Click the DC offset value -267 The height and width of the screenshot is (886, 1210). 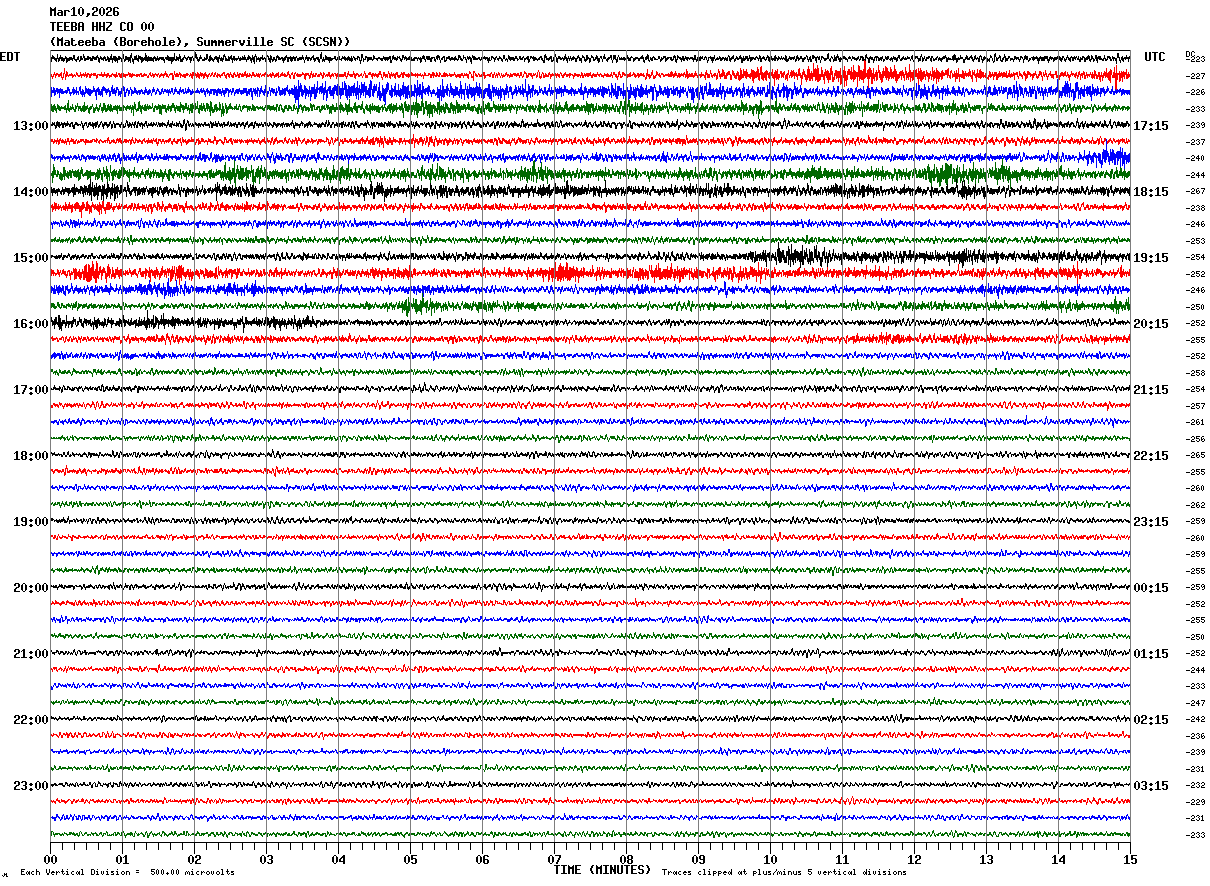tap(1195, 192)
